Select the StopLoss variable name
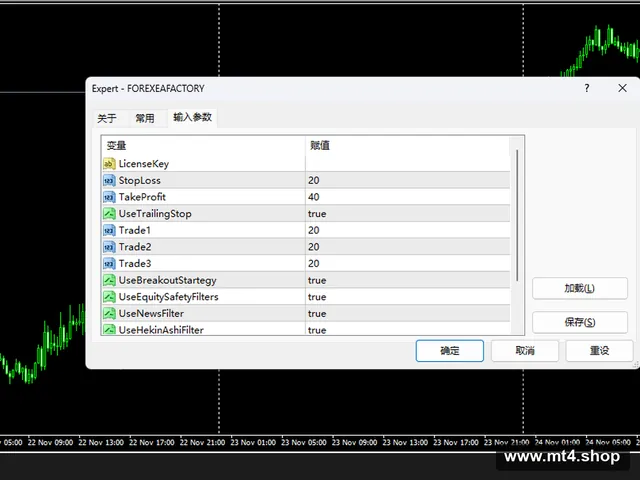This screenshot has height=480, width=640. (x=140, y=180)
